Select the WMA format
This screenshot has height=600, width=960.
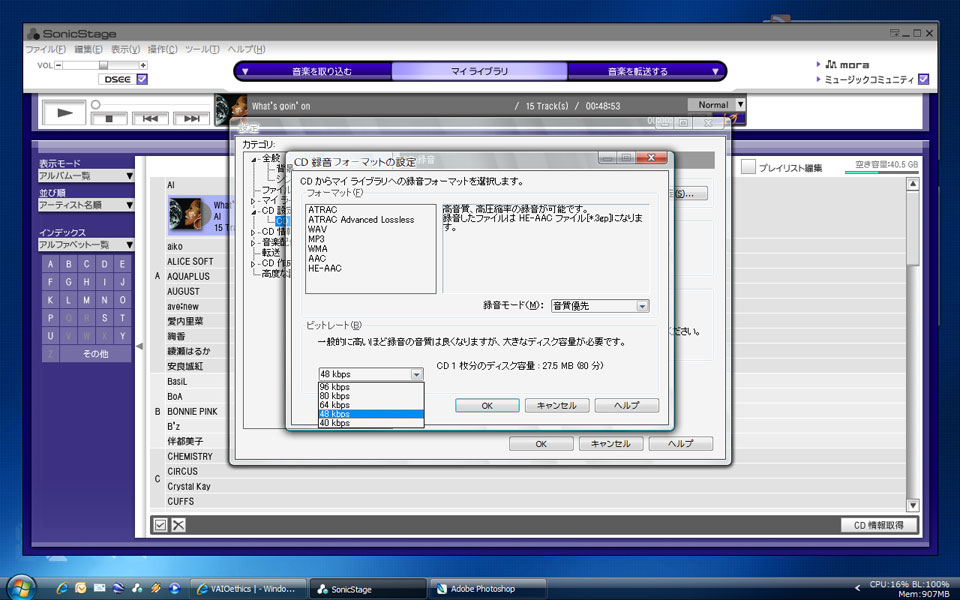pos(318,249)
